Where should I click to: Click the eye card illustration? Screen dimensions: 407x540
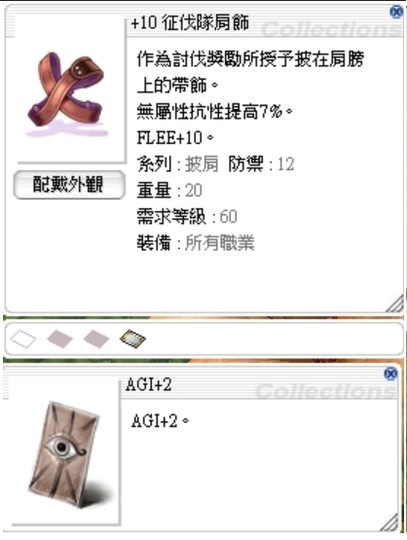[67, 454]
